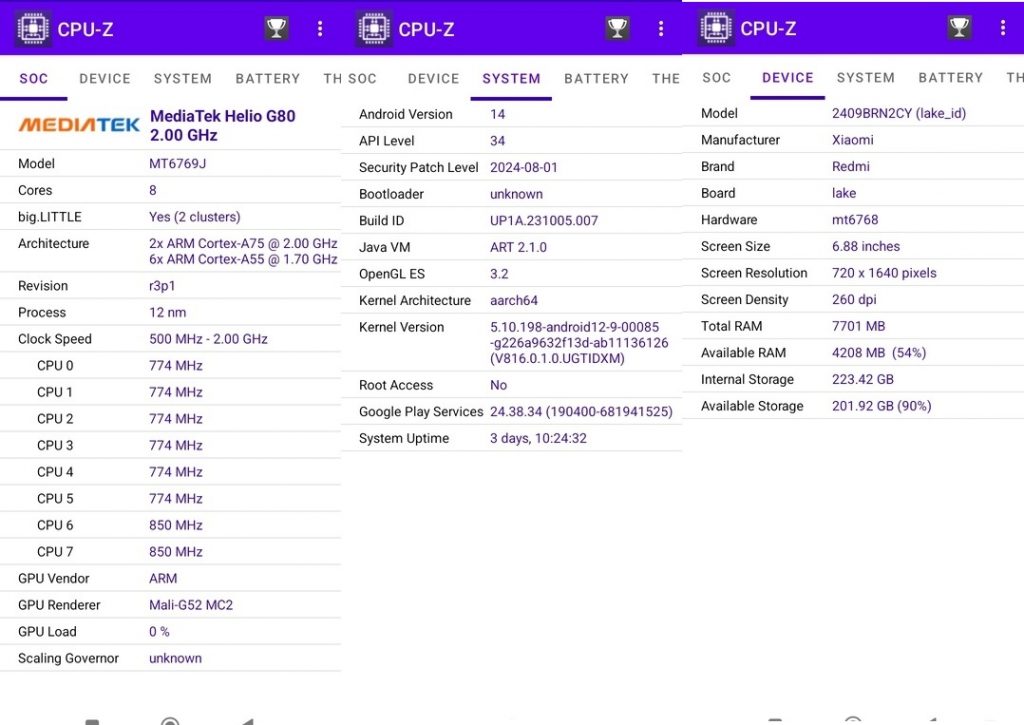Tap the CPU-Z app logo in right panel
Image resolution: width=1024 pixels, height=725 pixels.
[716, 28]
